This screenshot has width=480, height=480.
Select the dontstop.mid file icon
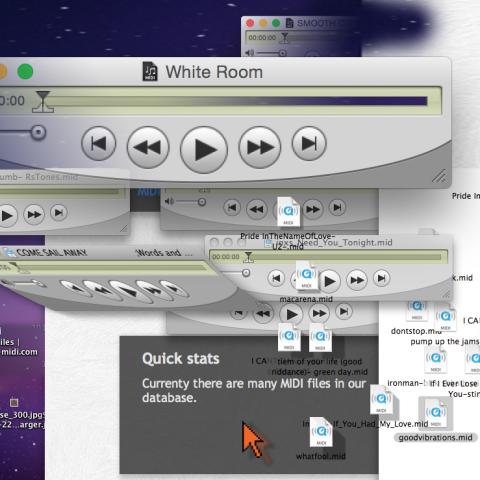[417, 310]
